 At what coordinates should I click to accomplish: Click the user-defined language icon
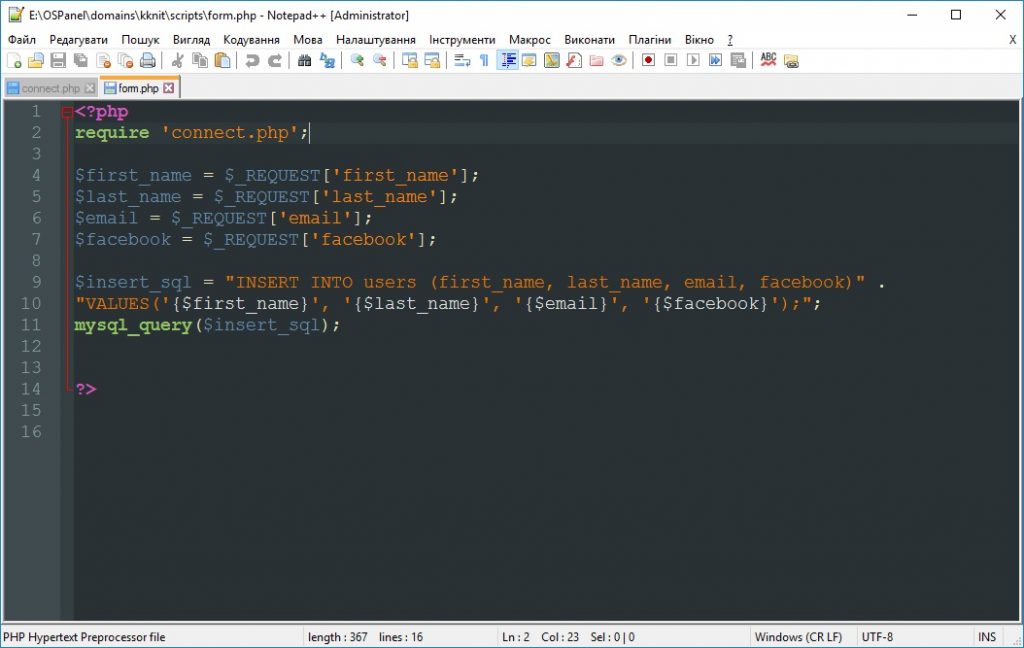529,61
